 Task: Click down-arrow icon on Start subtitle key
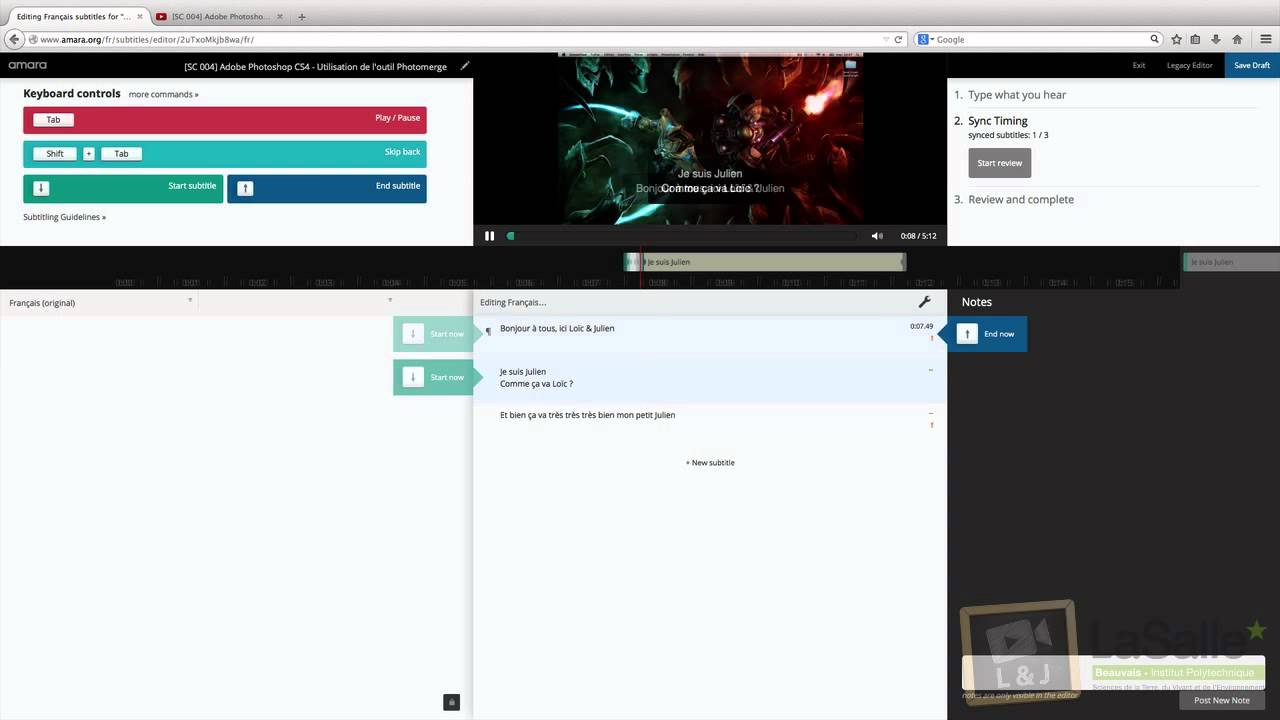point(41,188)
